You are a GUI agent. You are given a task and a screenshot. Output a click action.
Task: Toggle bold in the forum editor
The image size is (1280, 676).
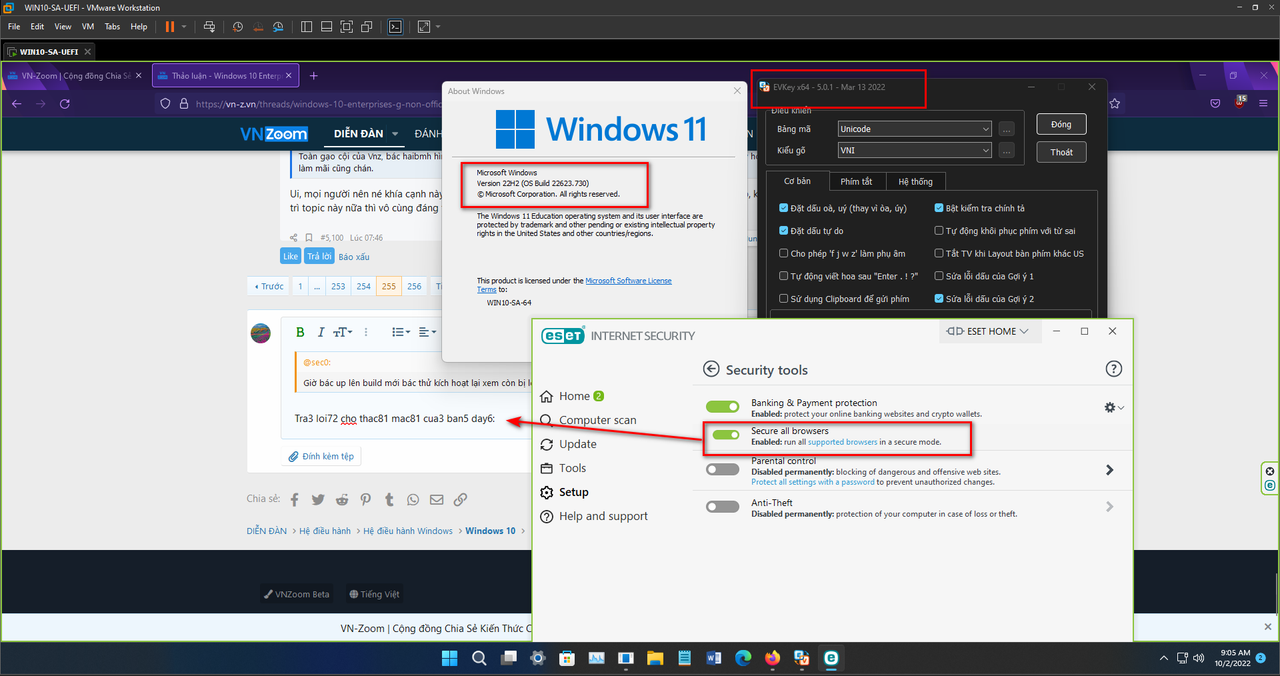[300, 332]
